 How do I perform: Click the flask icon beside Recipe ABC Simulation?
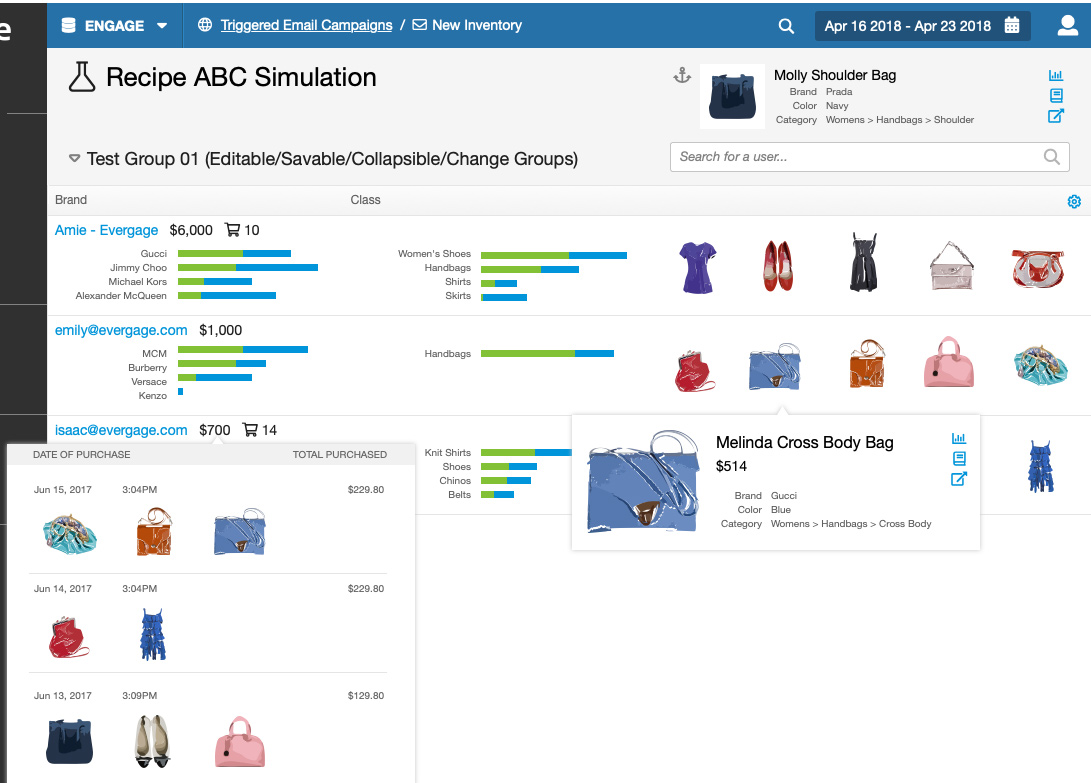tap(81, 77)
